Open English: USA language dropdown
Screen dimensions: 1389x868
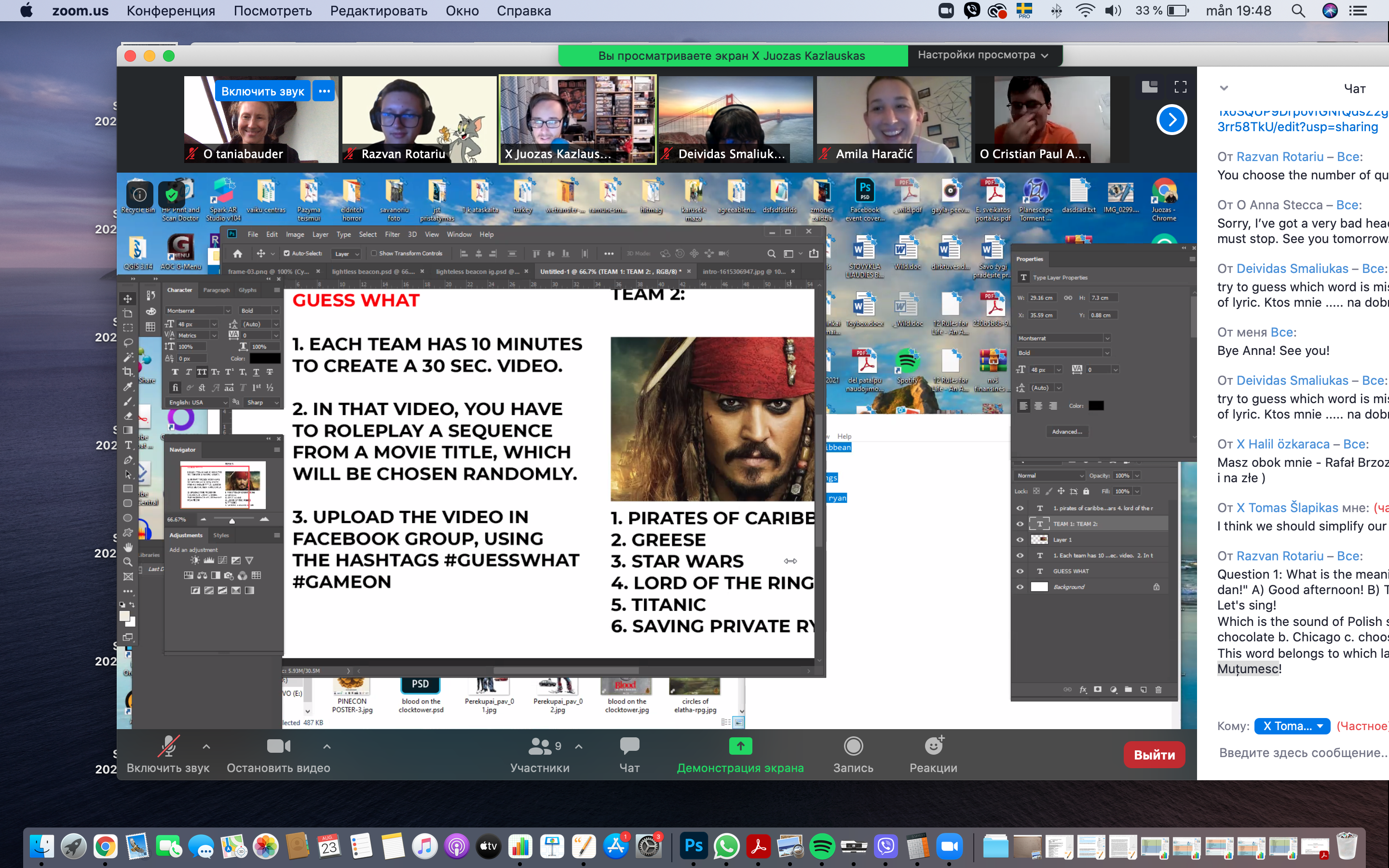tap(197, 403)
